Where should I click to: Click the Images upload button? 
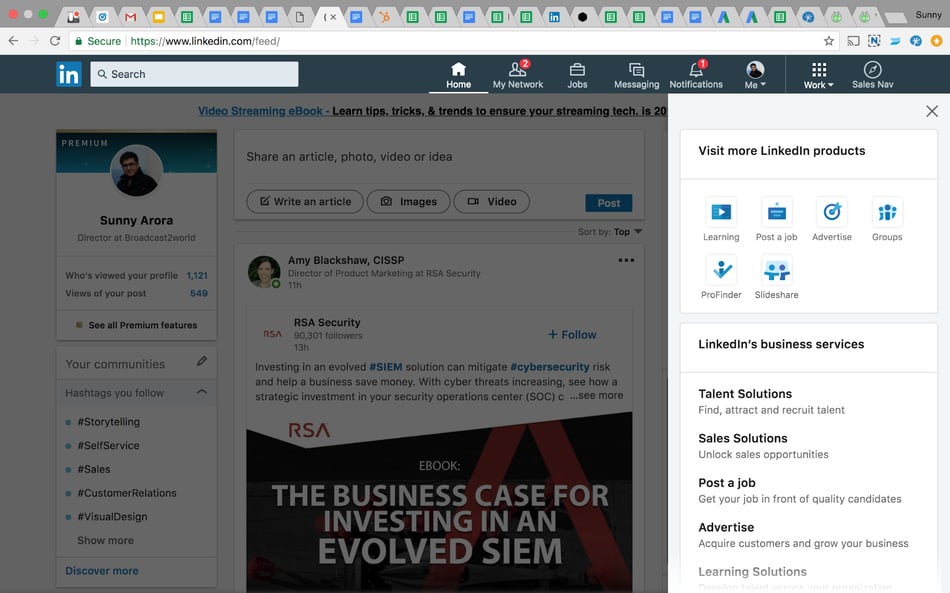pos(408,202)
